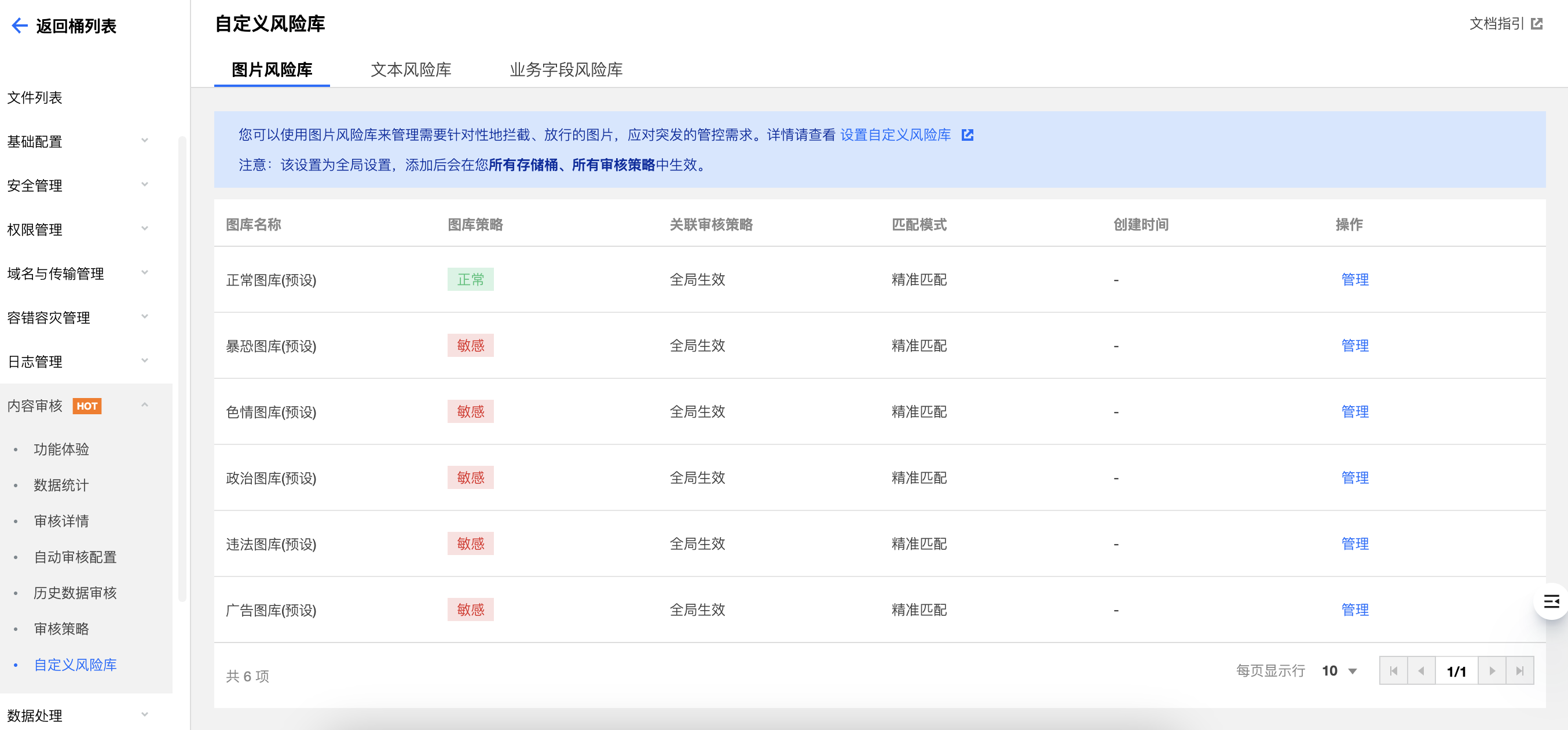Switch to 业务字段风险库 tab
The image size is (1568, 730).
coord(566,70)
